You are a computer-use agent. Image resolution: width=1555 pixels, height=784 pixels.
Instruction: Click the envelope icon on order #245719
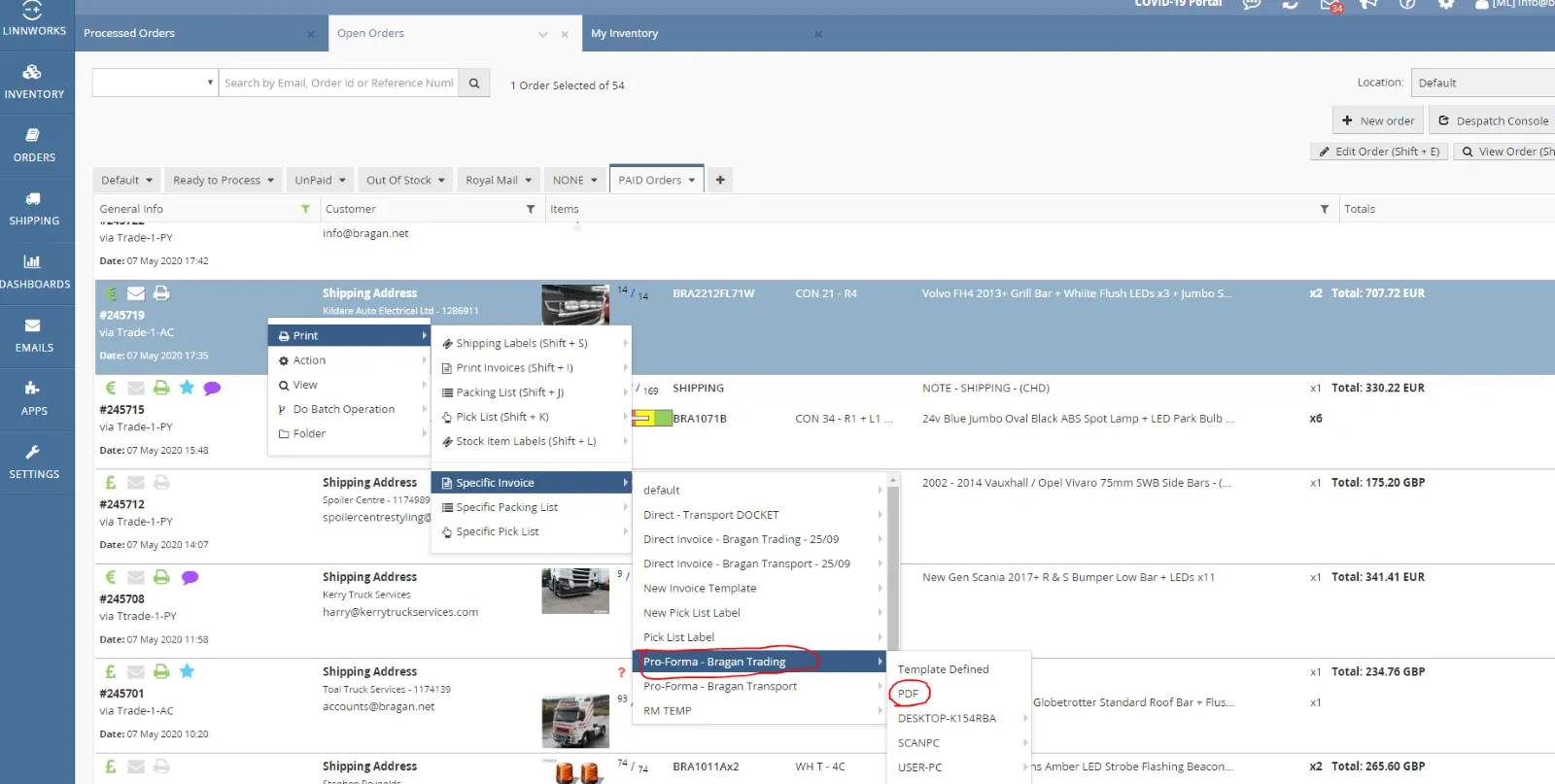click(x=136, y=293)
